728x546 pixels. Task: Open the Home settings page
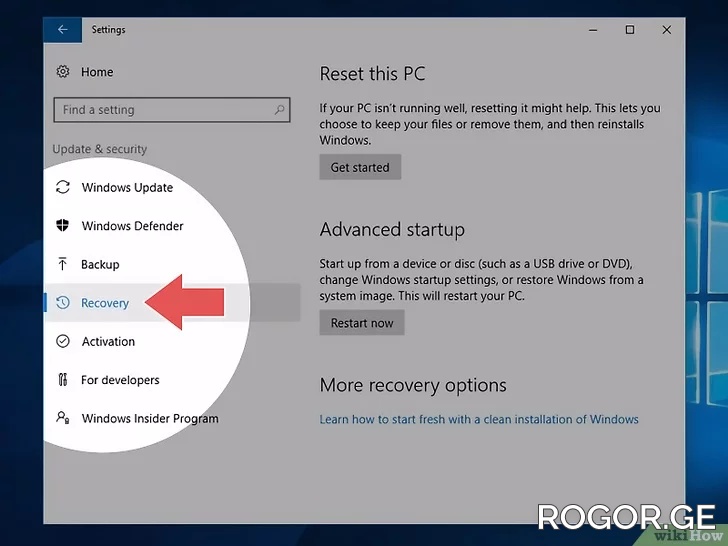(97, 72)
